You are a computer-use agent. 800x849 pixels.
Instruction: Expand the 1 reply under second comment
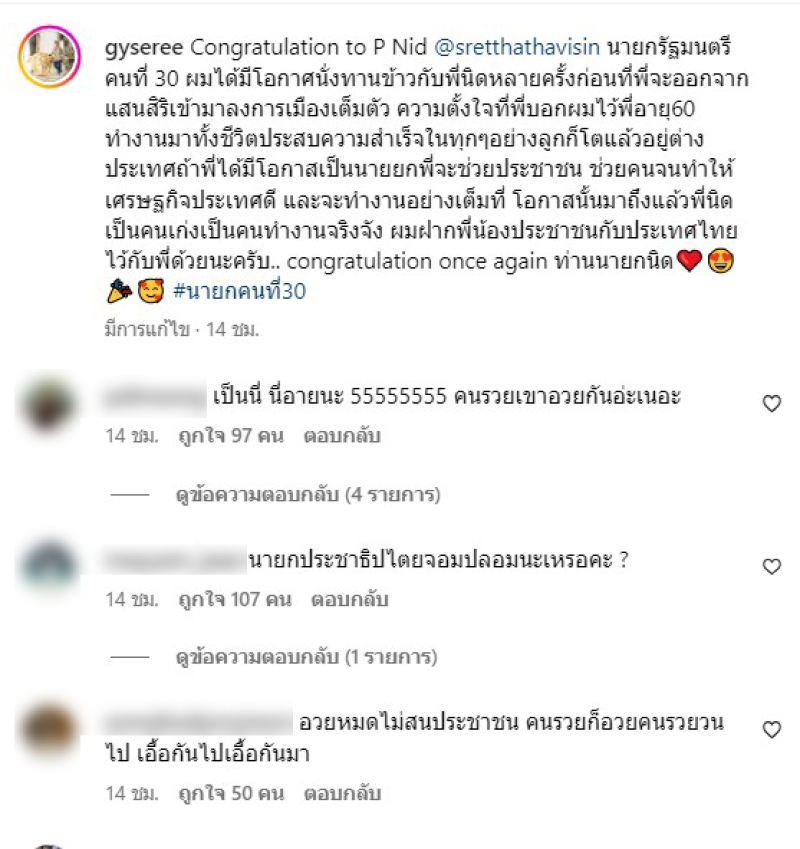(306, 657)
